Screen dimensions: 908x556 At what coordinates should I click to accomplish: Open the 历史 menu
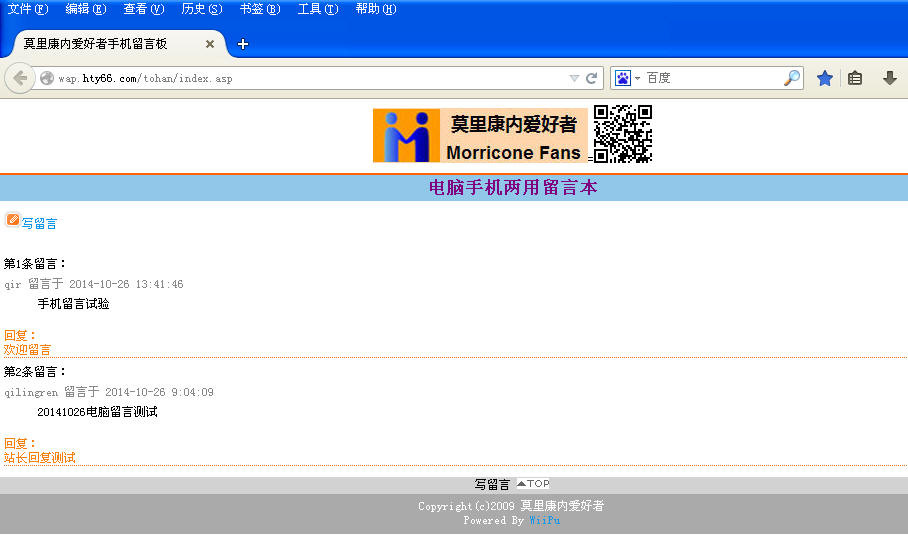(202, 9)
